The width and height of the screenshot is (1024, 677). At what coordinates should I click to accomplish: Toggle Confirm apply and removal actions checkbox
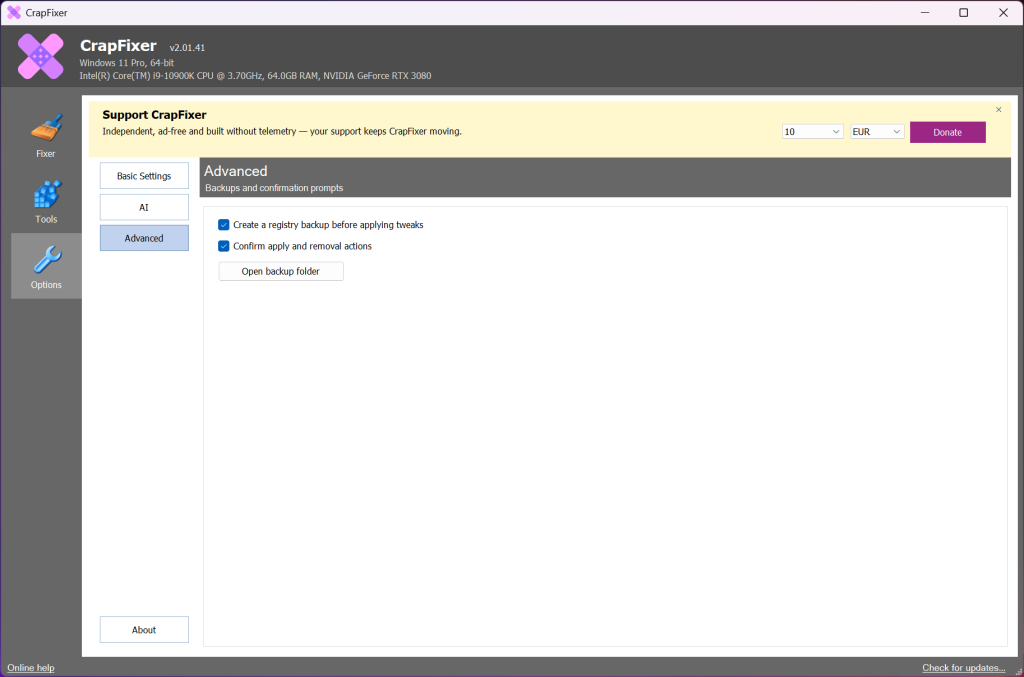pos(223,246)
